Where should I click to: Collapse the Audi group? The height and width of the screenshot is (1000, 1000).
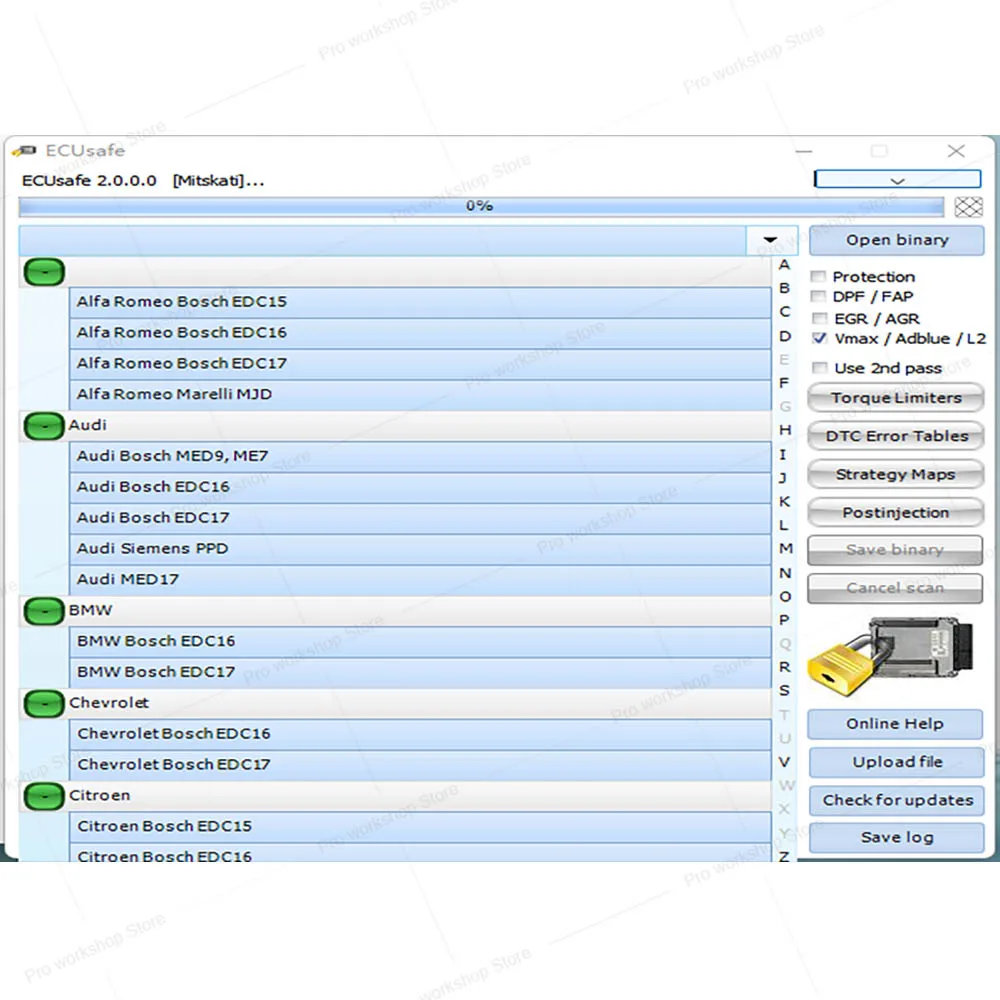point(44,426)
